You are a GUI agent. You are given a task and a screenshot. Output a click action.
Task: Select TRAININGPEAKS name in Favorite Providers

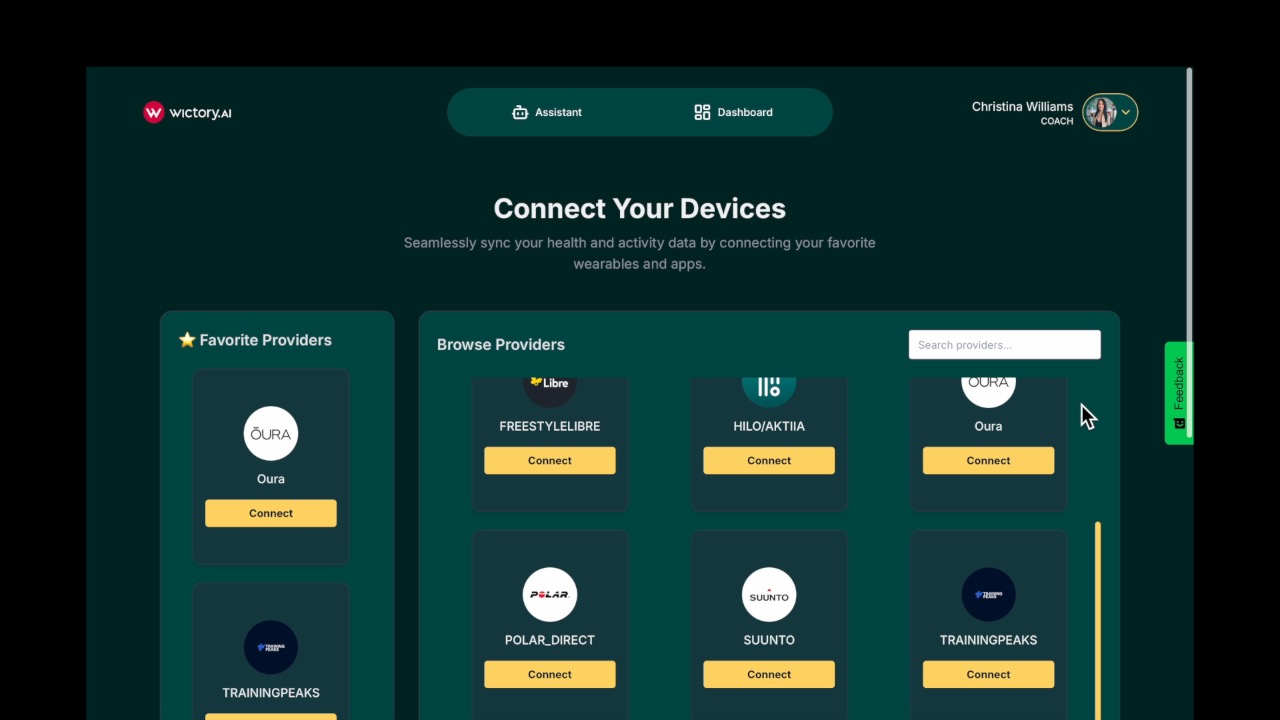(271, 693)
